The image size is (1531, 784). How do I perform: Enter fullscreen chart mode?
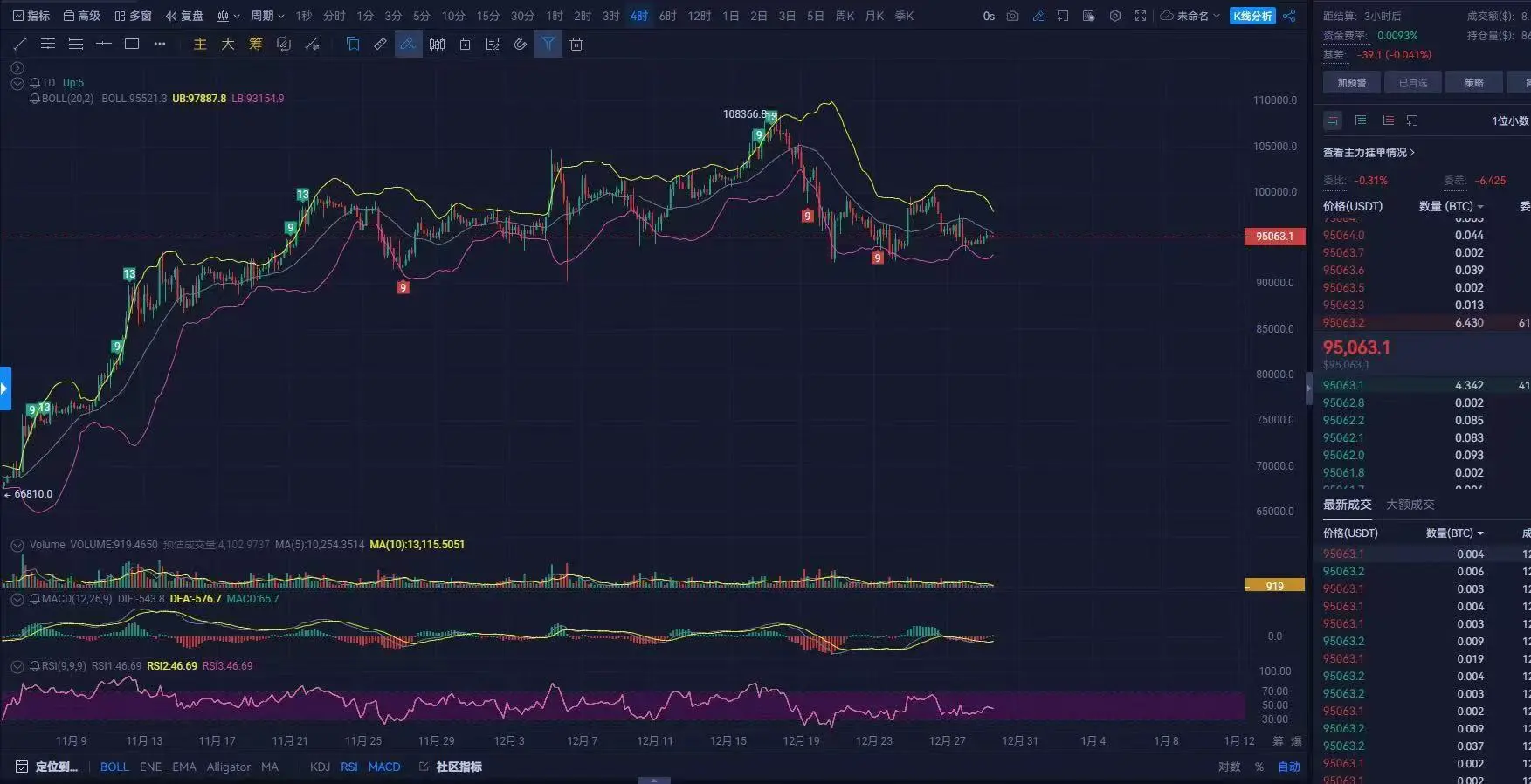[1141, 16]
